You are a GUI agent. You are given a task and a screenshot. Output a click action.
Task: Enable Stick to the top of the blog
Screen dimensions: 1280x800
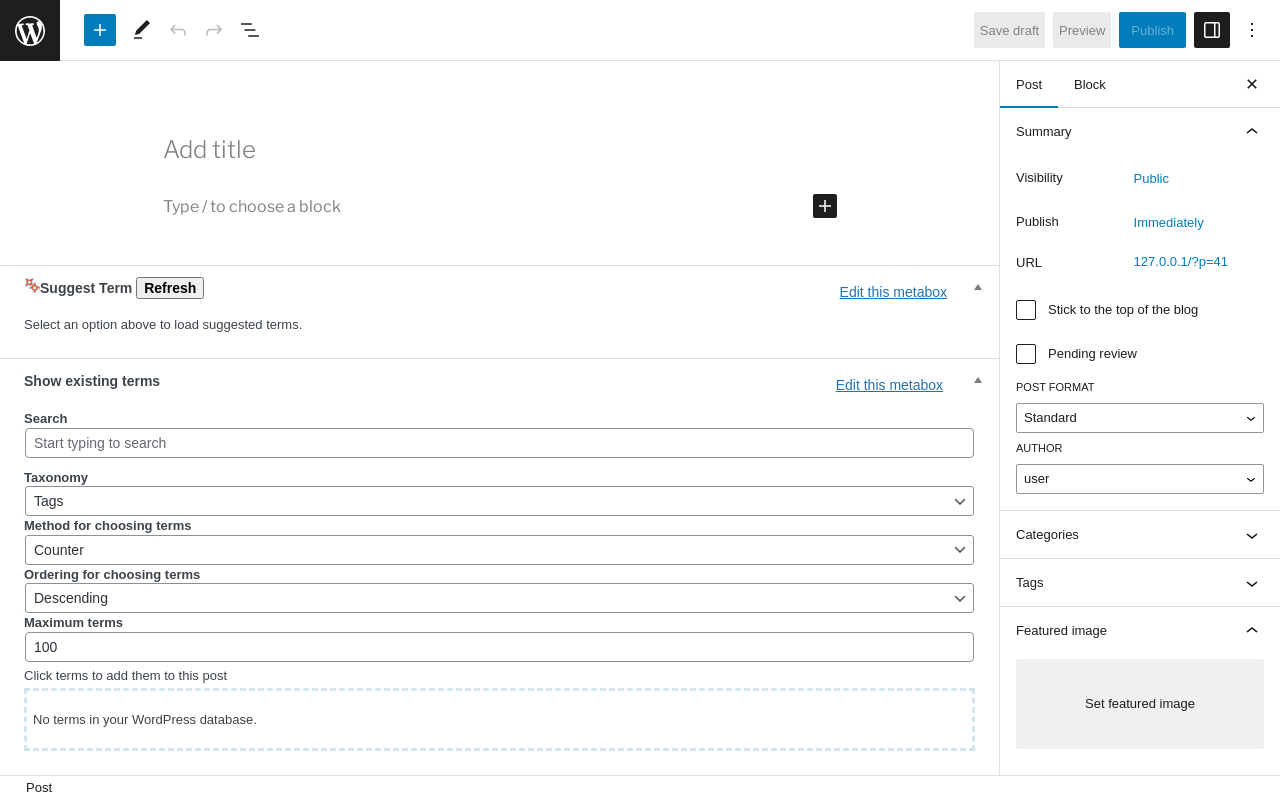1026,310
